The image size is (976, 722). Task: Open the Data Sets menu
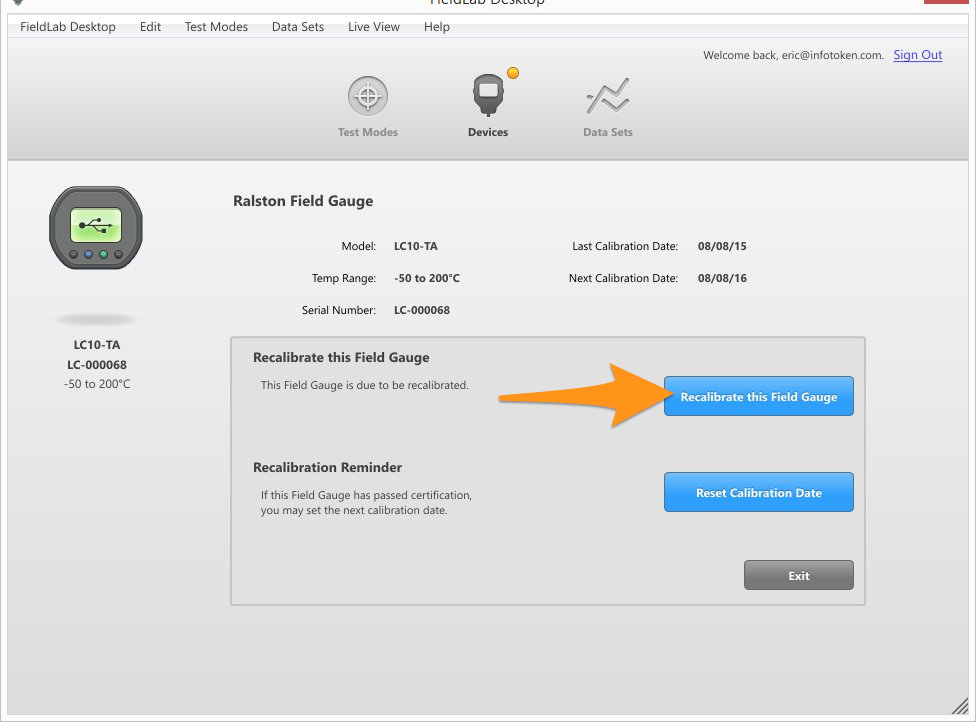(298, 27)
